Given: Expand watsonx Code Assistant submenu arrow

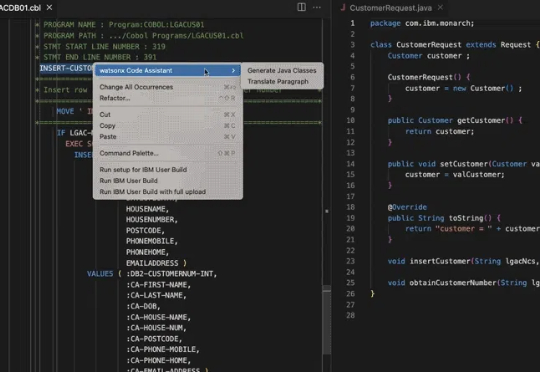Looking at the screenshot, I should tap(233, 71).
